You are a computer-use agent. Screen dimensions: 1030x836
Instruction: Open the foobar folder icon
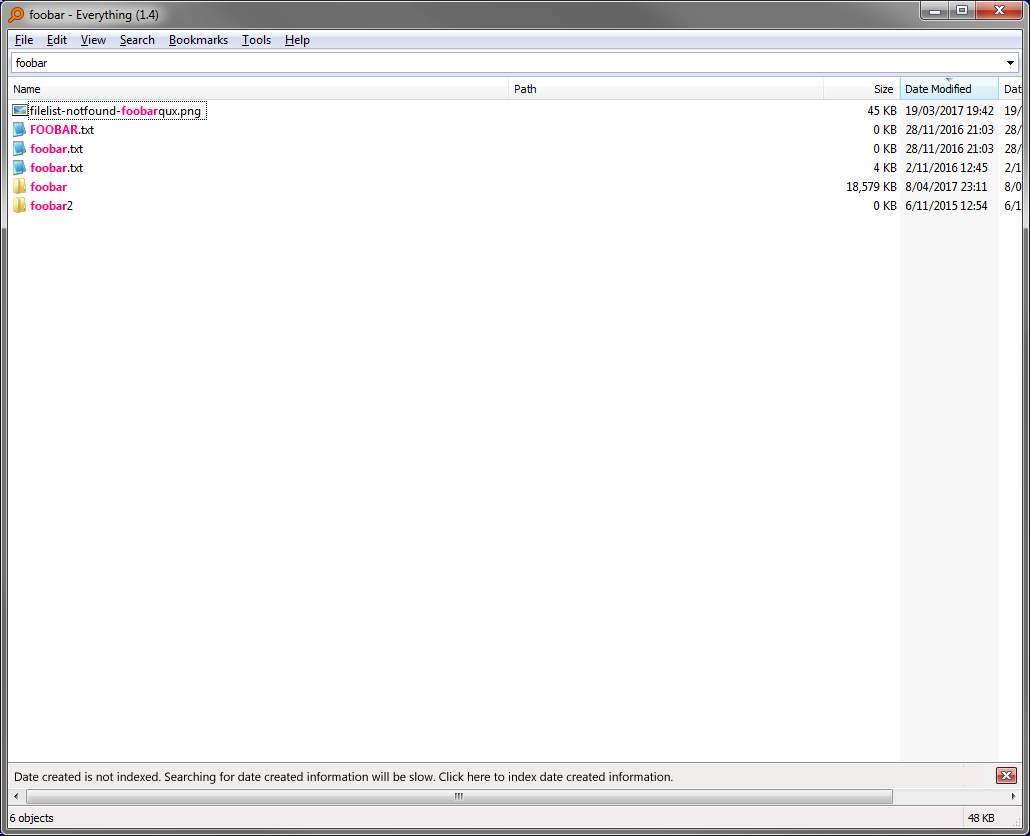(19, 186)
